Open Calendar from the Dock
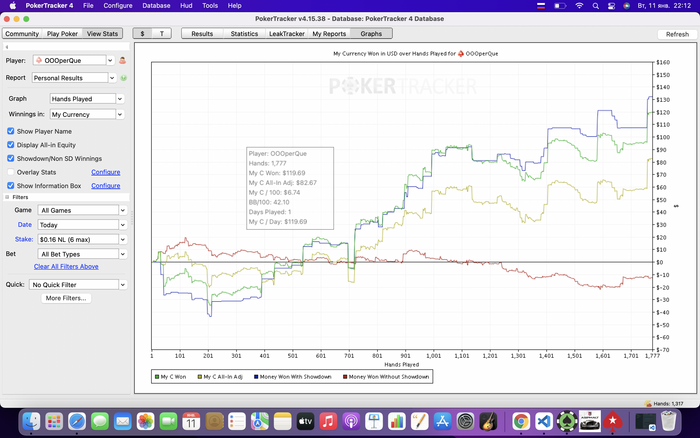The height and width of the screenshot is (438, 700). (191, 421)
